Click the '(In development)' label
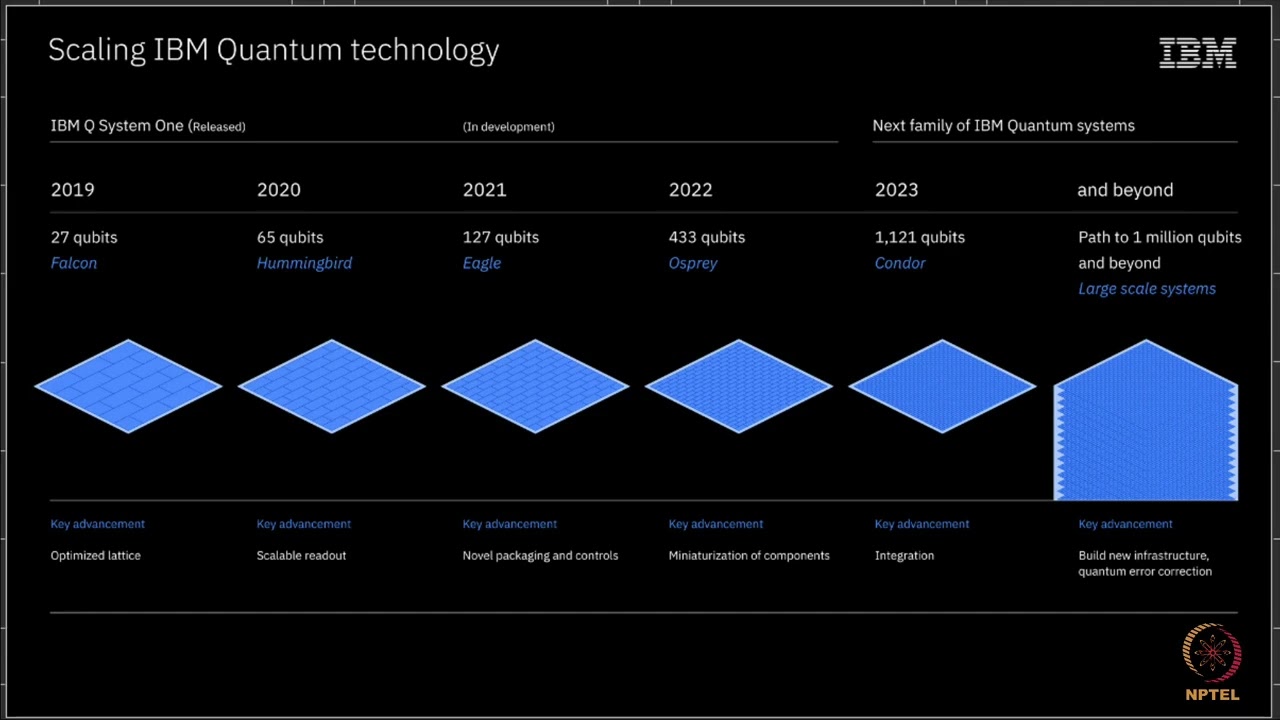Image resolution: width=1280 pixels, height=720 pixels. (x=508, y=127)
